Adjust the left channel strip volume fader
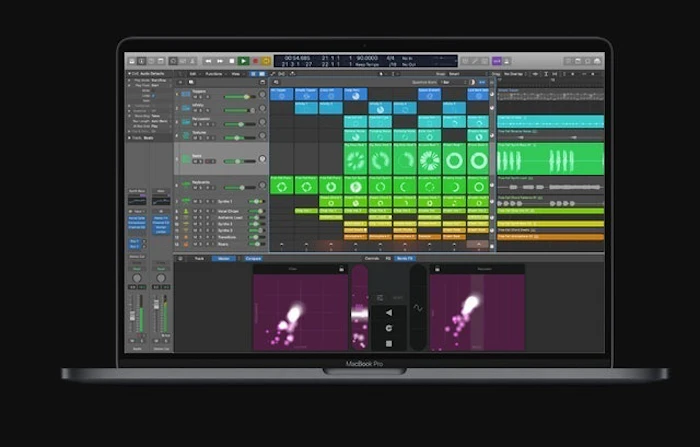The width and height of the screenshot is (700, 447). click(133, 315)
